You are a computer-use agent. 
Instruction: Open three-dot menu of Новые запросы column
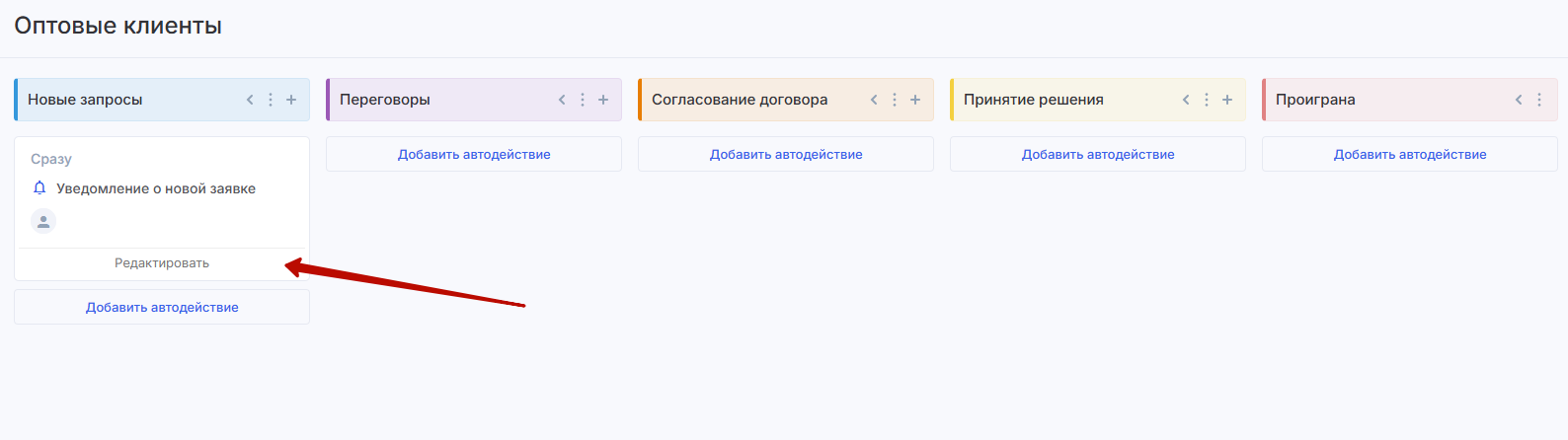coord(271,100)
